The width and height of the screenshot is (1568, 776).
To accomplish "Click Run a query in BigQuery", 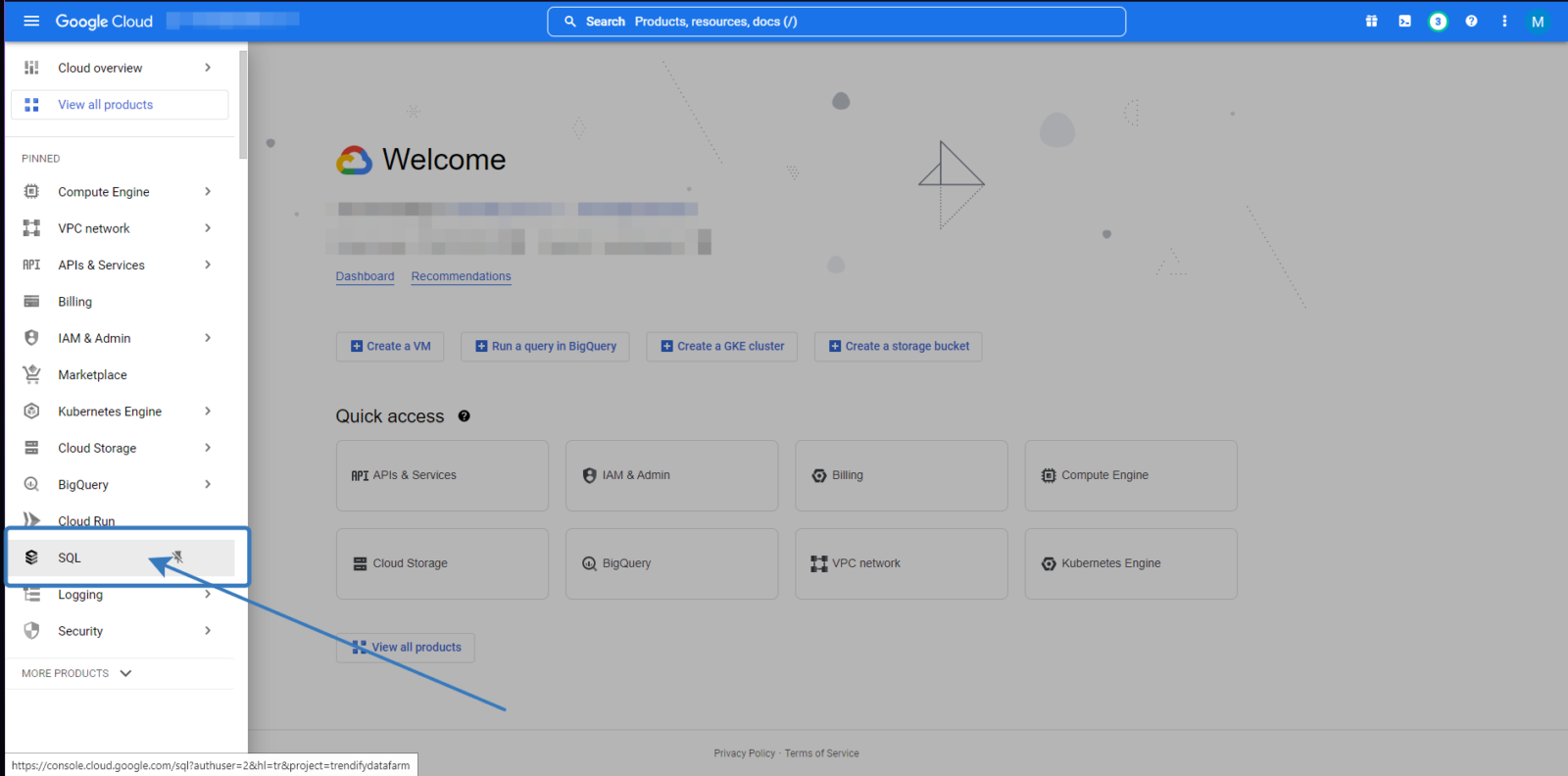I will (x=546, y=346).
